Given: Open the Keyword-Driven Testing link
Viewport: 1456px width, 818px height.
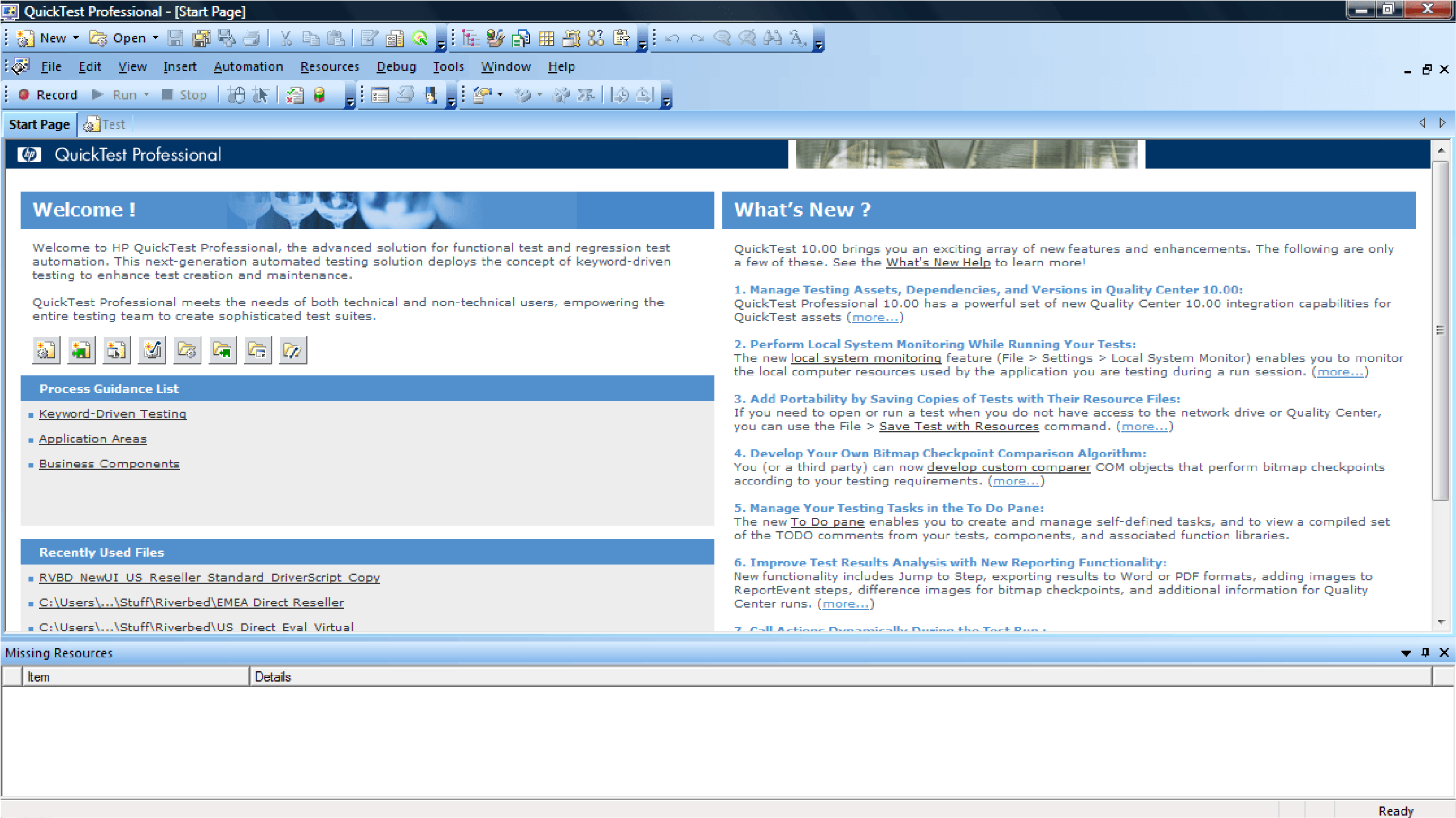Looking at the screenshot, I should [113, 414].
